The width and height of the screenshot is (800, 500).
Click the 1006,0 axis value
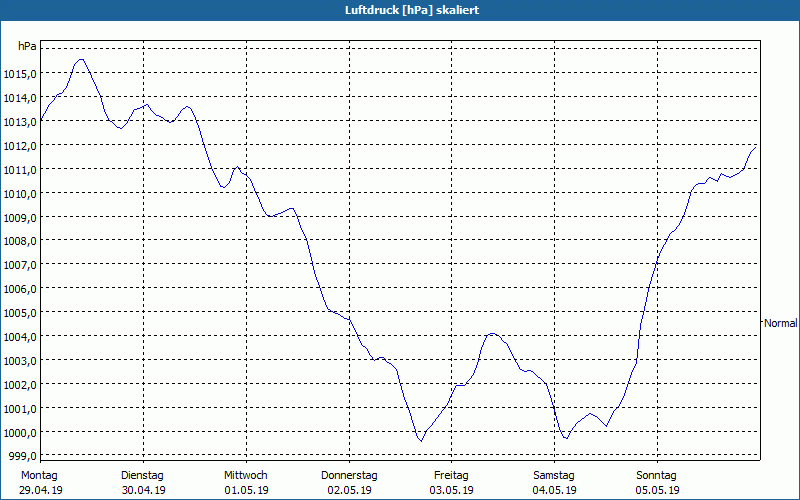20,289
